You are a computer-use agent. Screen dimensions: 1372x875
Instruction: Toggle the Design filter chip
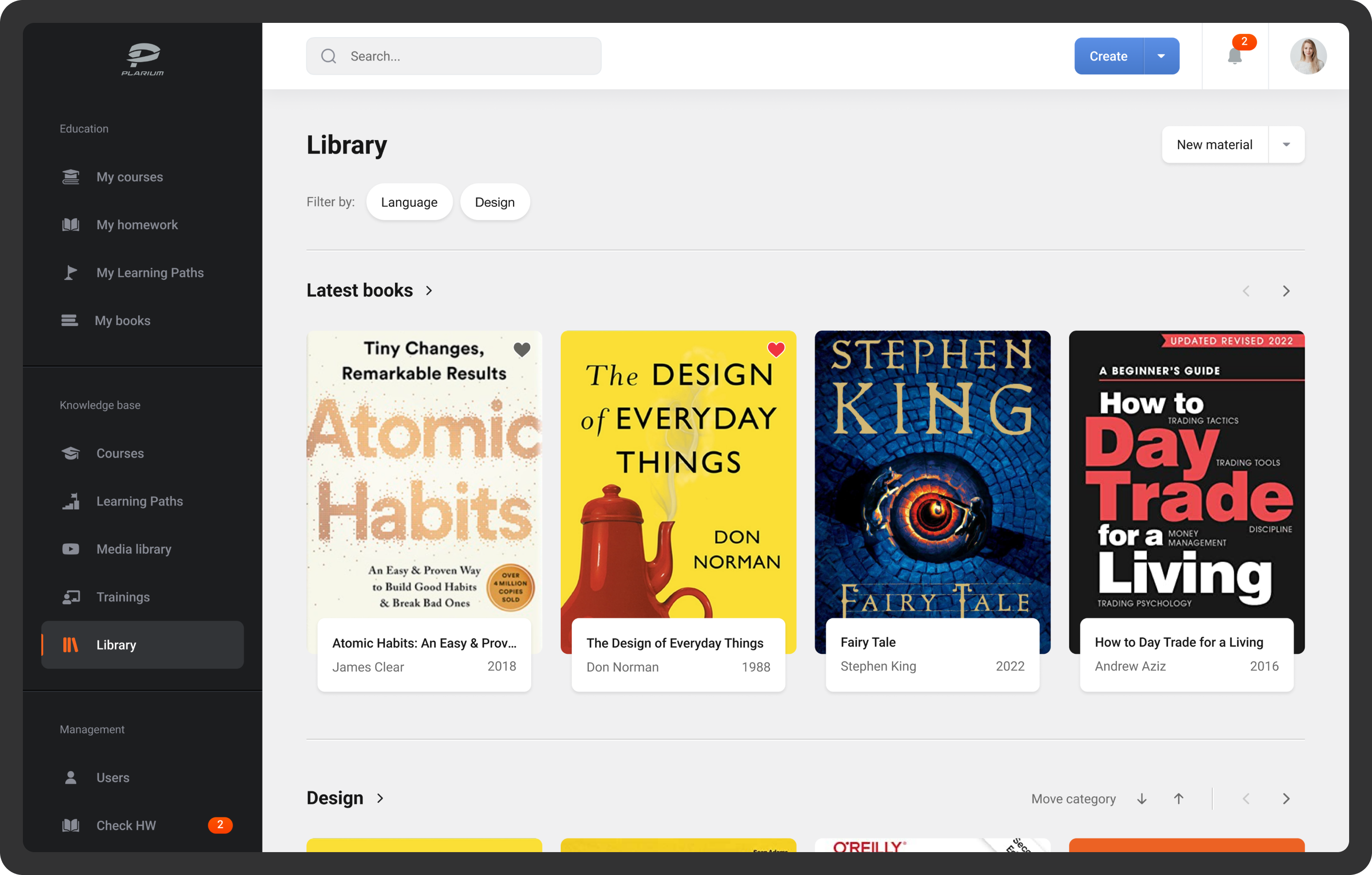click(x=494, y=202)
